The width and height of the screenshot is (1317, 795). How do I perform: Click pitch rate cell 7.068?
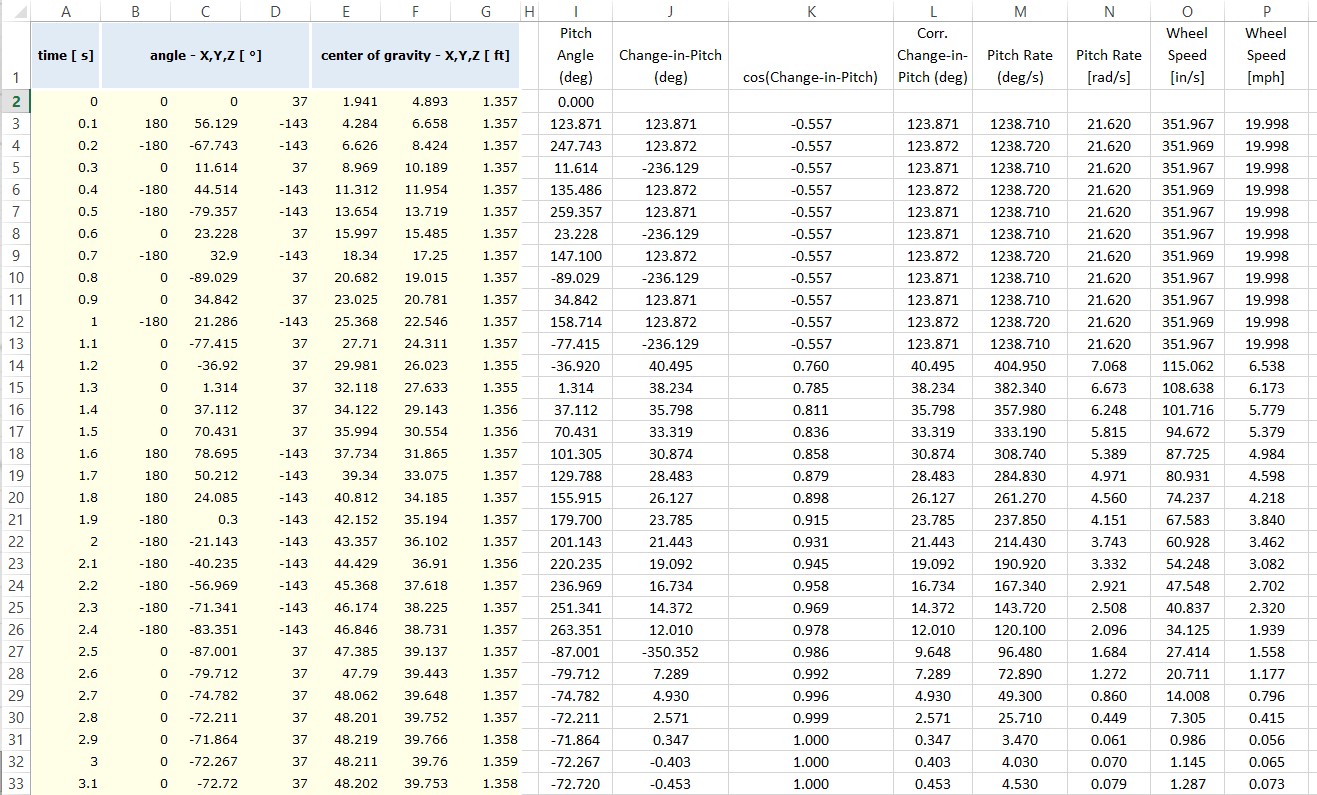tap(1108, 366)
